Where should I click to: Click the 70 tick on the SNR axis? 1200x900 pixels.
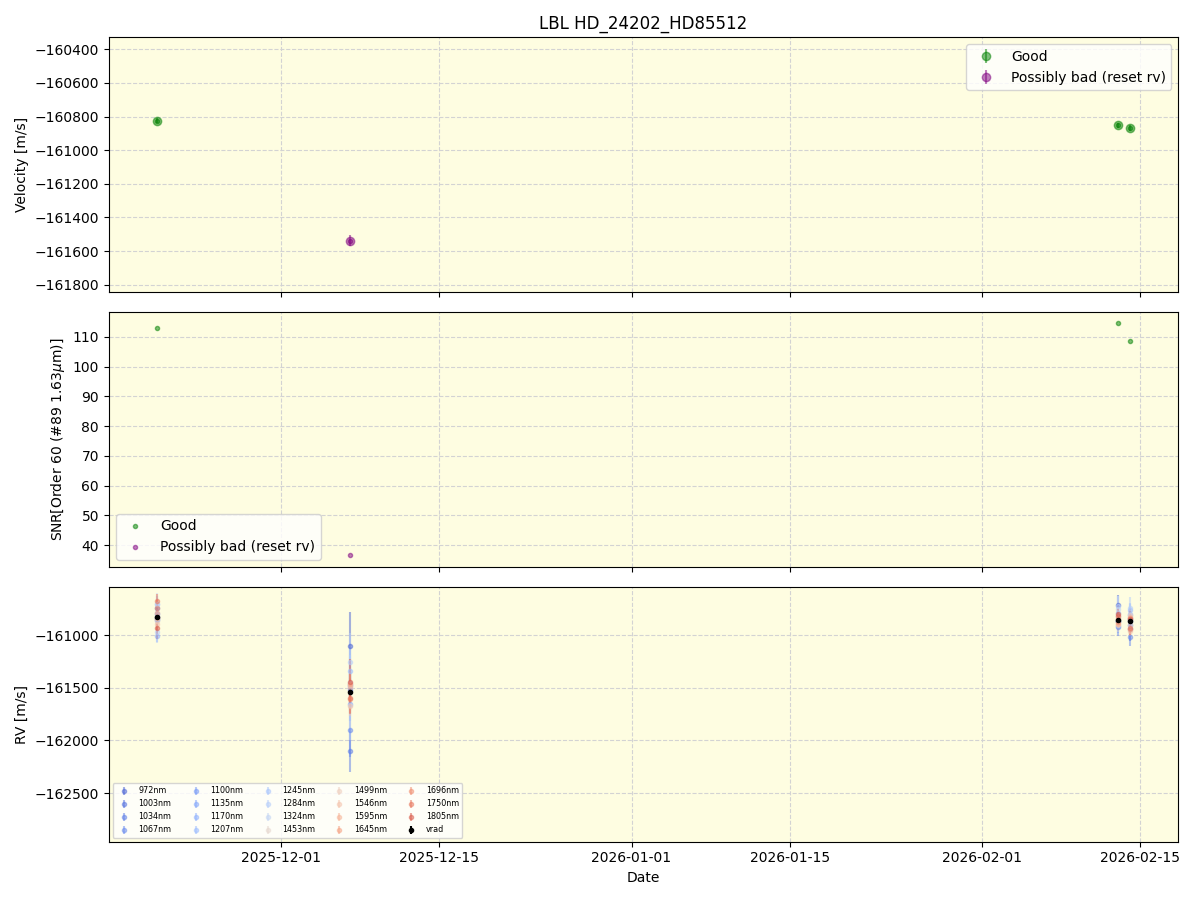pos(92,456)
